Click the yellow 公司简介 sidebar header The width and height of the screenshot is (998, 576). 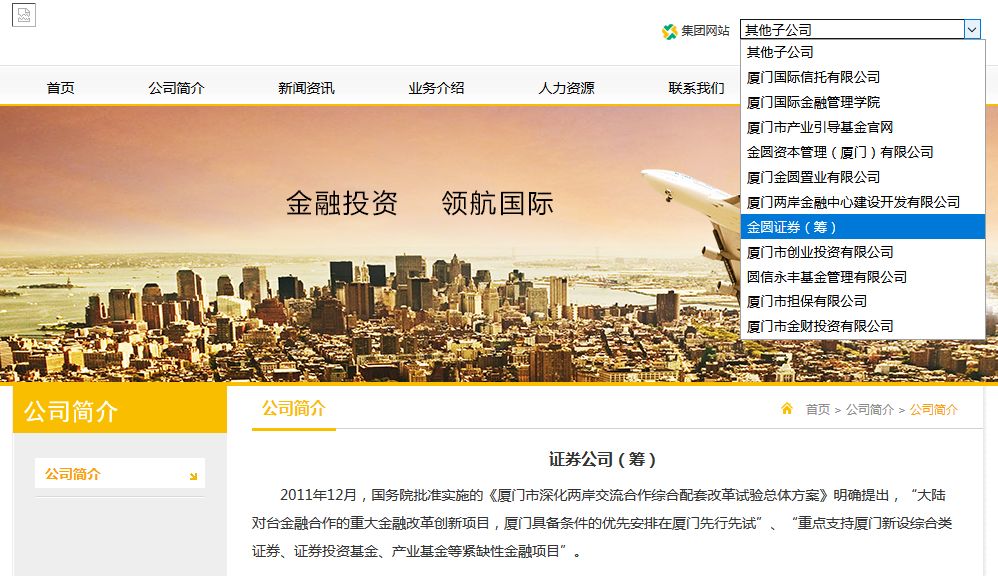coord(120,411)
